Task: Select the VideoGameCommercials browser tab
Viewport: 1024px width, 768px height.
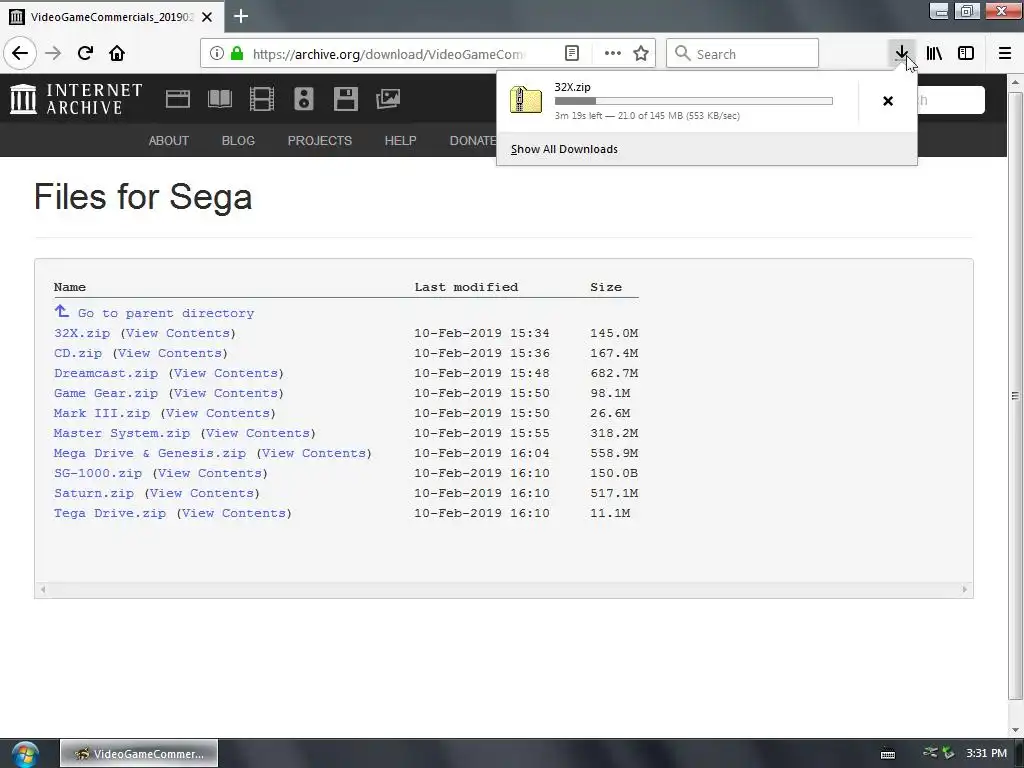Action: coord(112,17)
